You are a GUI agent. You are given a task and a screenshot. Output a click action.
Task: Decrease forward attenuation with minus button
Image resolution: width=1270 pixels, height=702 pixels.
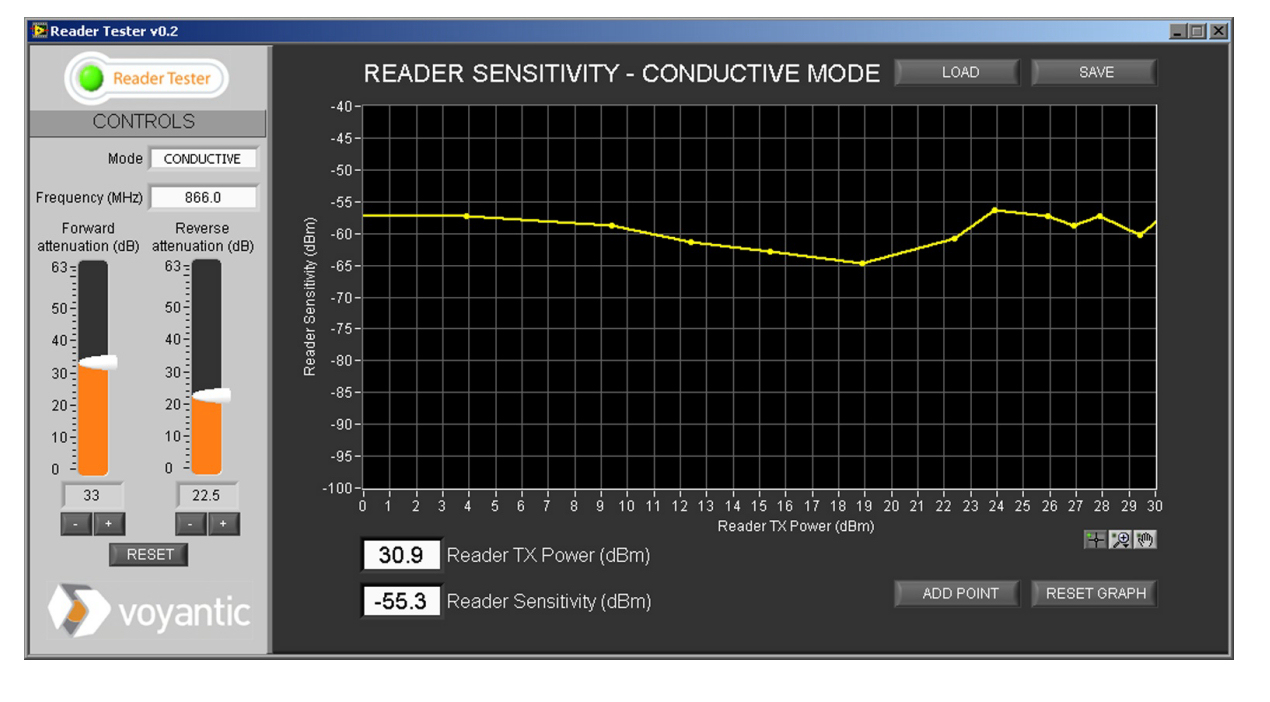click(76, 524)
